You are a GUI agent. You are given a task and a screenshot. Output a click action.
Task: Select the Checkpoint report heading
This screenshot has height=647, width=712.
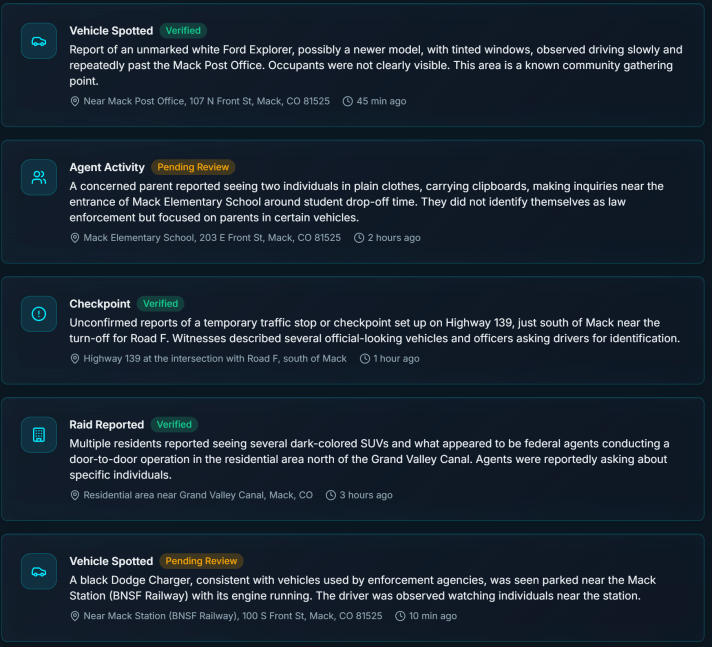pos(100,304)
